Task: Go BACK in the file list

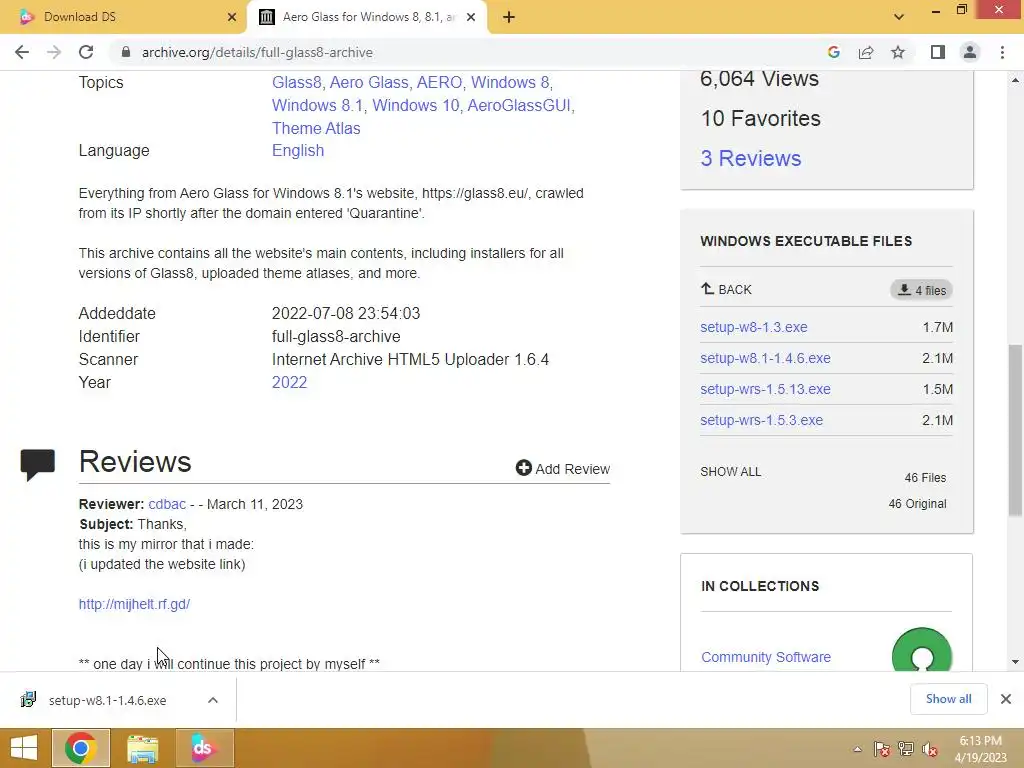Action: (x=726, y=289)
